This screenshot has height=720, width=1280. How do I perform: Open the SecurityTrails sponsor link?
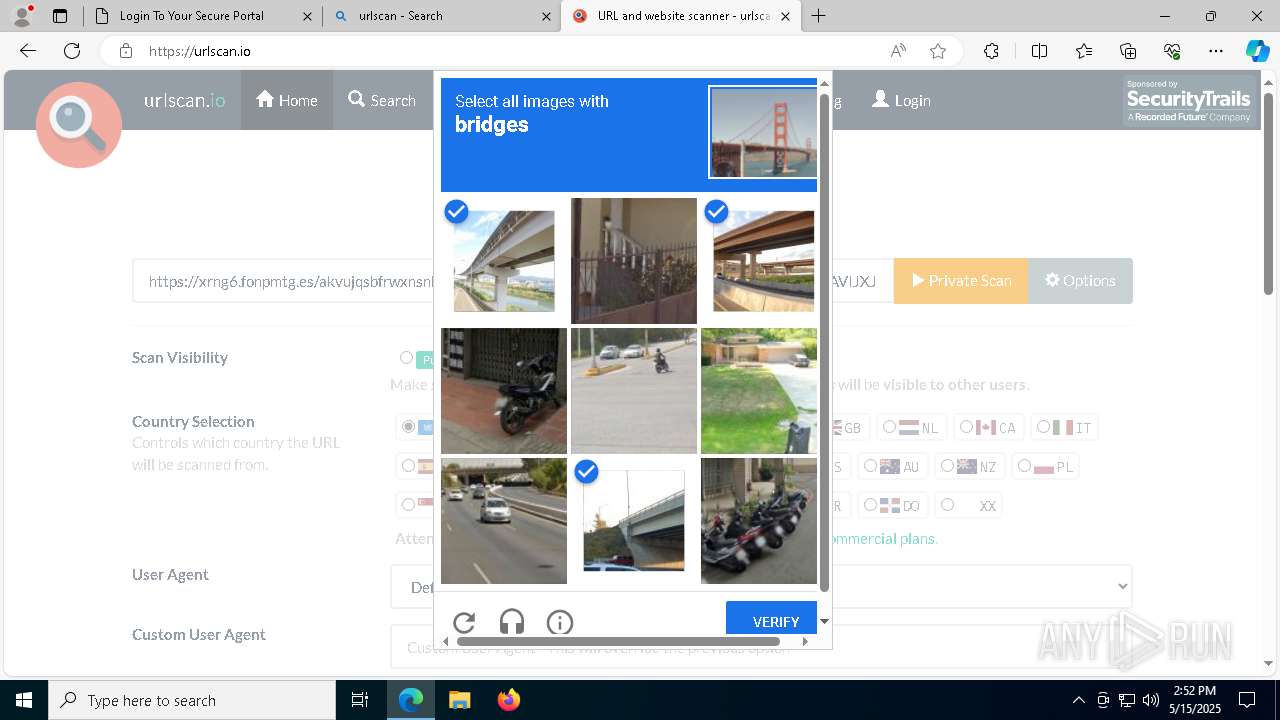1188,102
